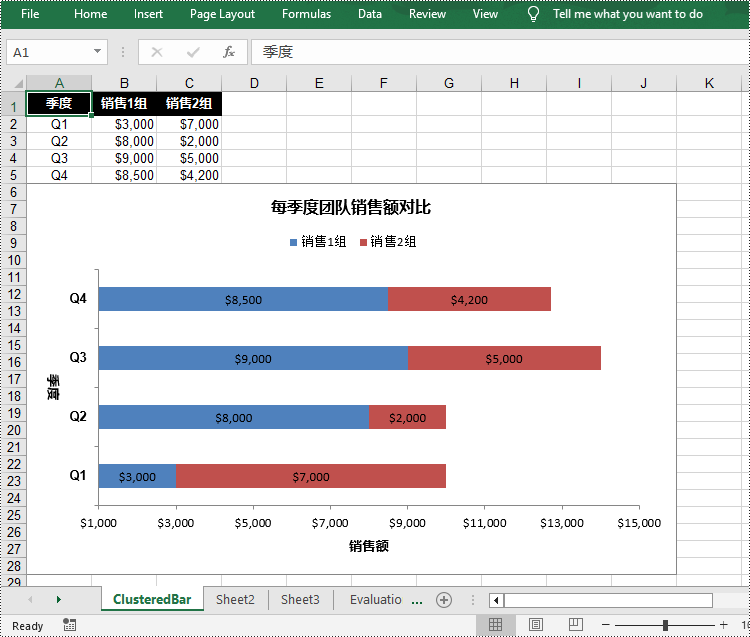The width and height of the screenshot is (750, 637).
Task: Switch to Normal view icon
Action: (x=496, y=625)
